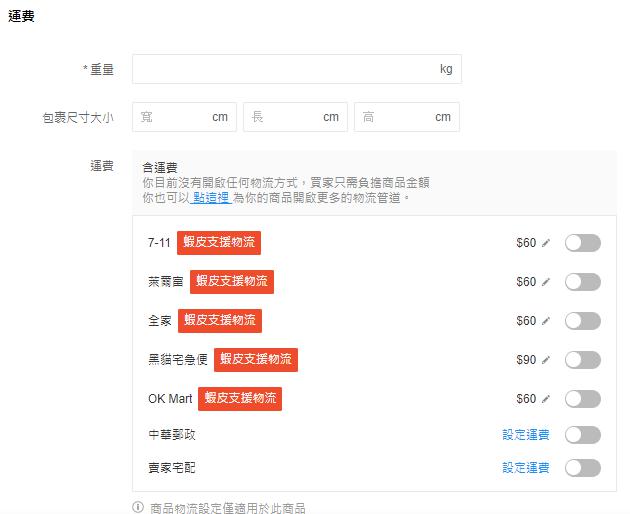Click the $90 fee for 黑貓宅急便

(x=526, y=360)
